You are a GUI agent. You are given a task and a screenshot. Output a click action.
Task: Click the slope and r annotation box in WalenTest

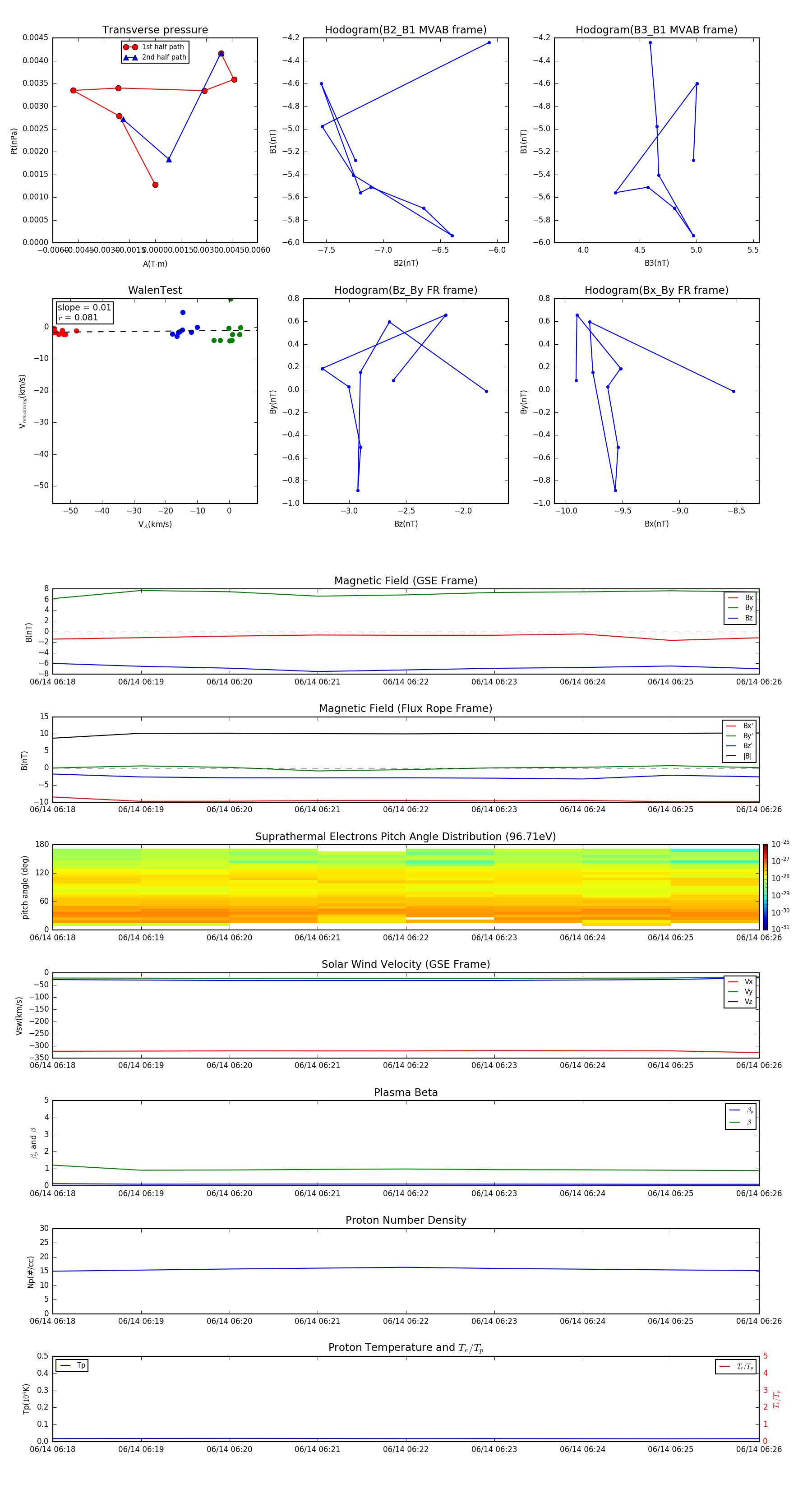click(84, 313)
